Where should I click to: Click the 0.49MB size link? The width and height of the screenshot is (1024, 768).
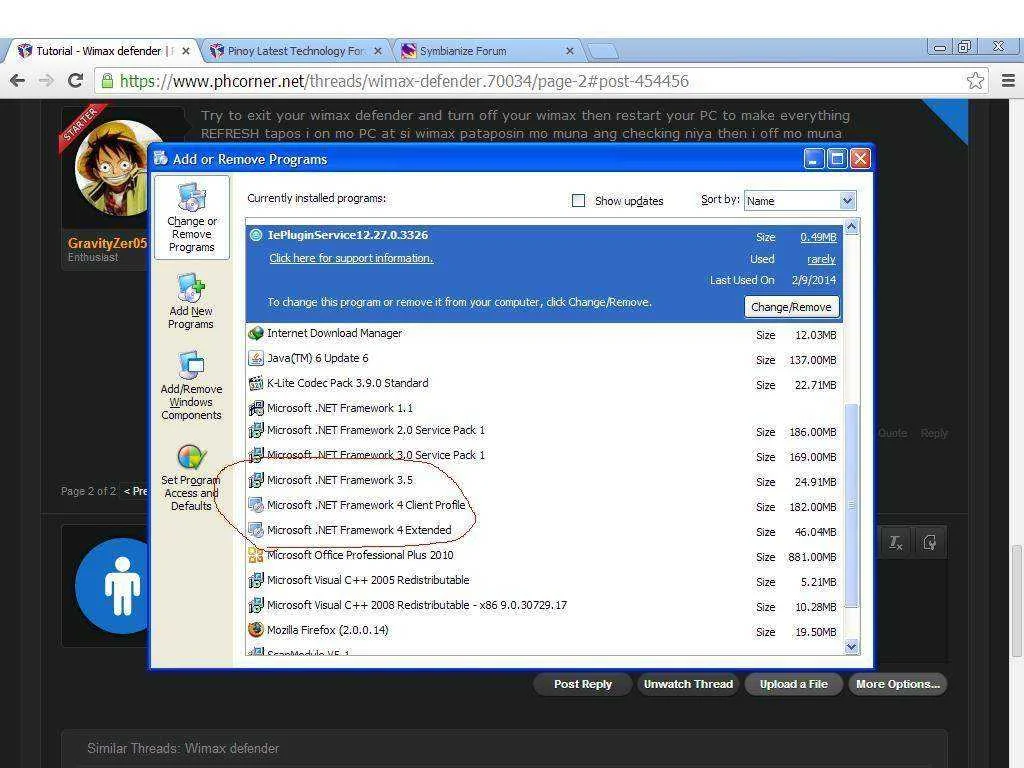(x=818, y=237)
